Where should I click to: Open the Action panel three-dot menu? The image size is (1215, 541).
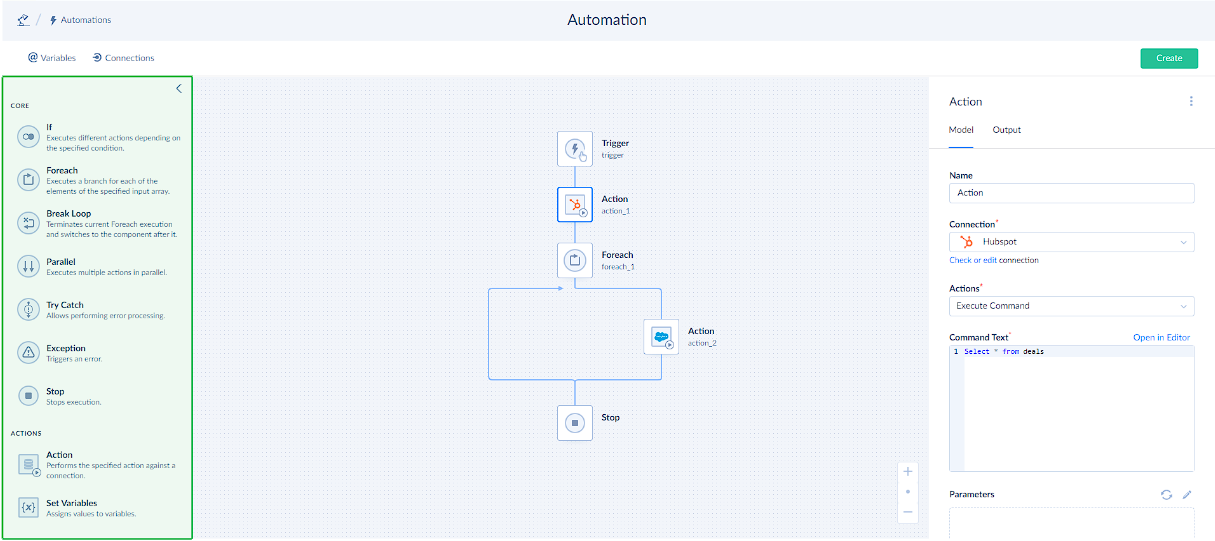click(x=1191, y=101)
